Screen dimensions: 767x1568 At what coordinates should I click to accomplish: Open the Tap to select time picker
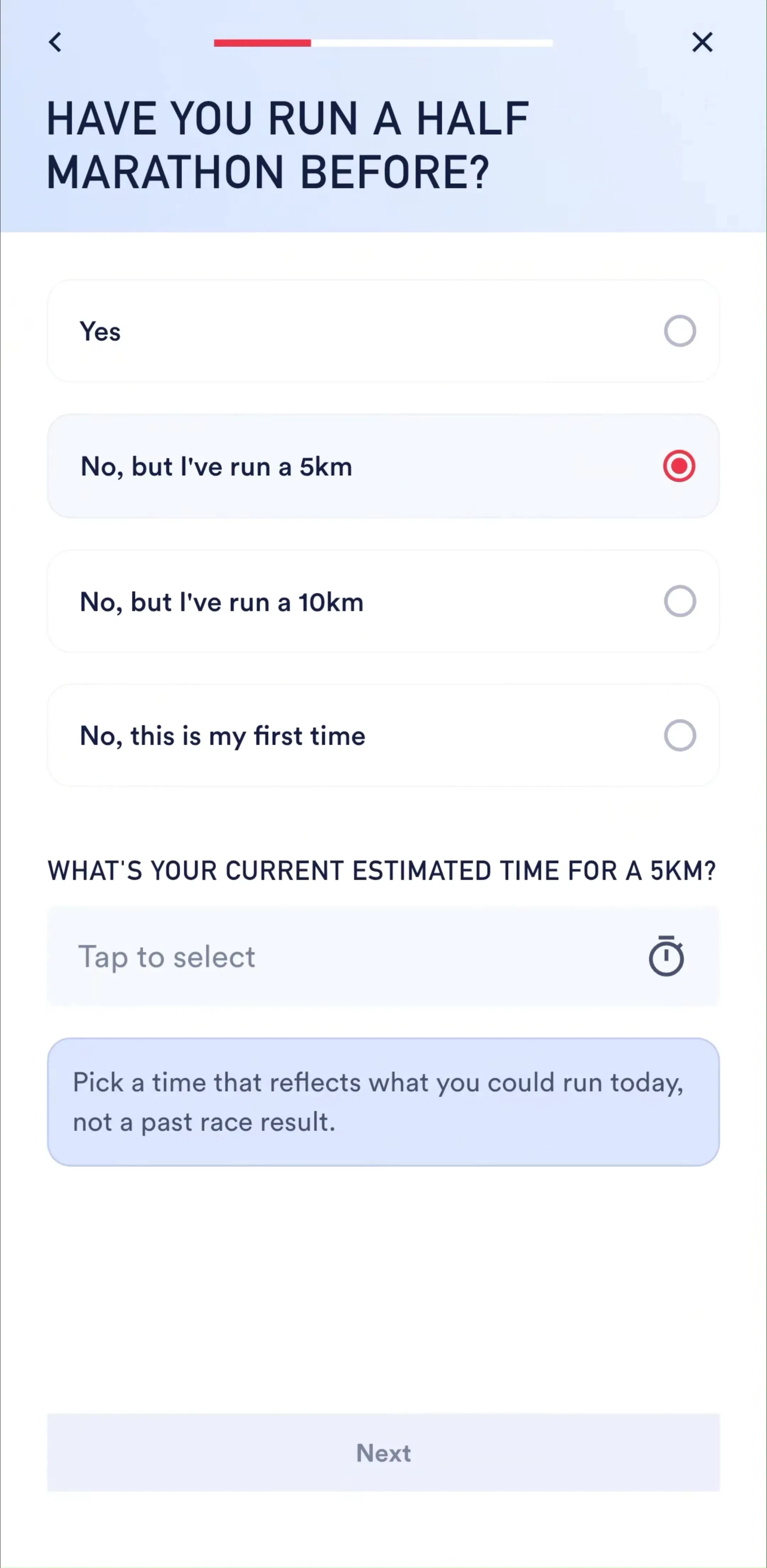(x=383, y=956)
